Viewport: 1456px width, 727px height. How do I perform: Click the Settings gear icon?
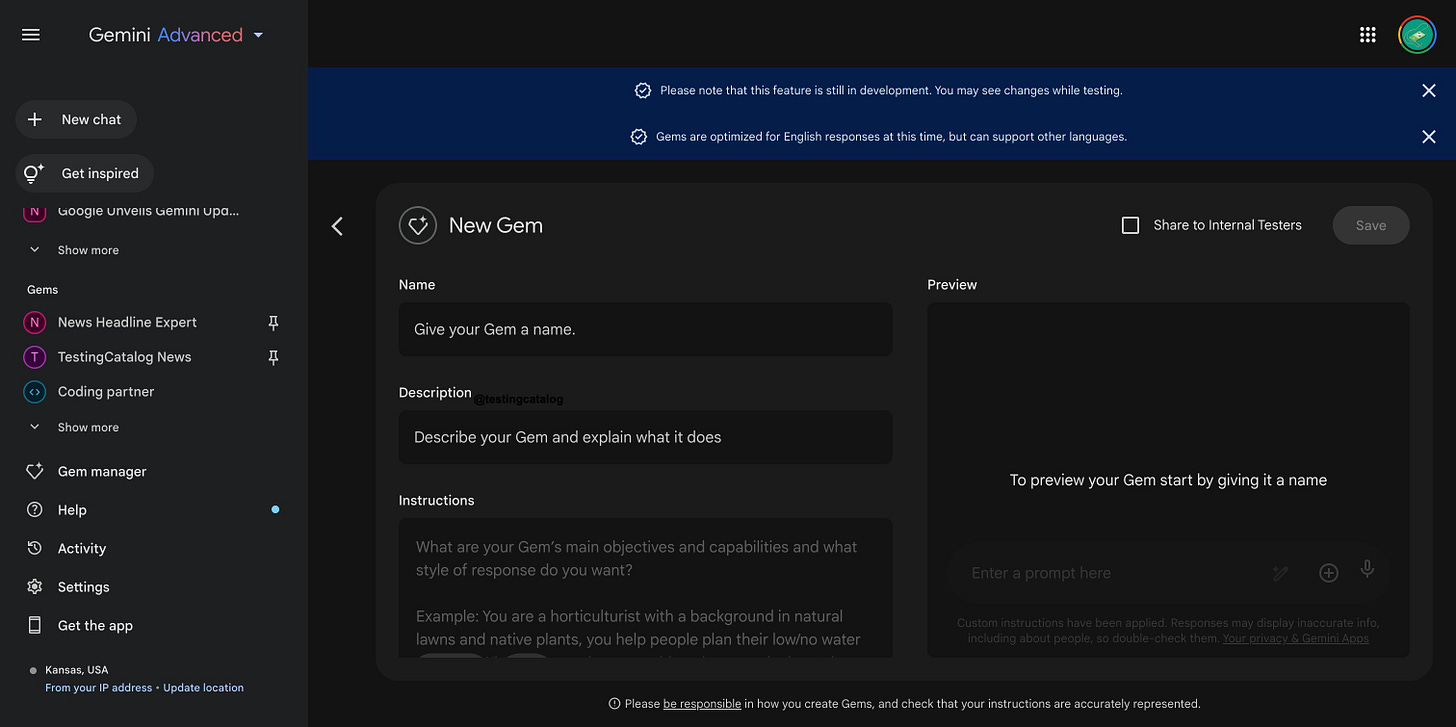(35, 587)
